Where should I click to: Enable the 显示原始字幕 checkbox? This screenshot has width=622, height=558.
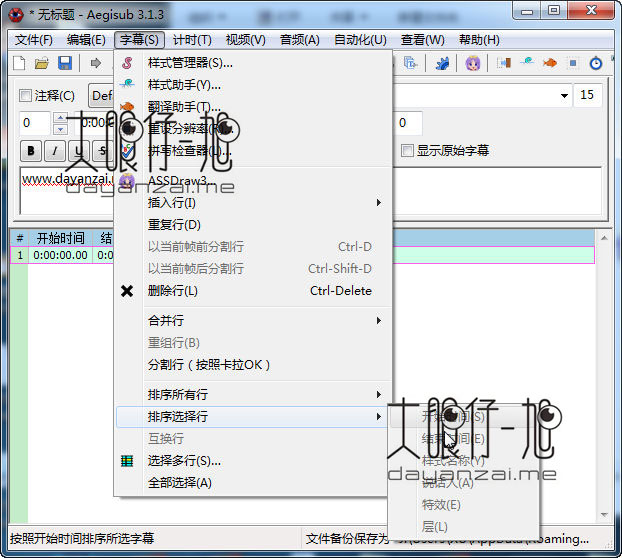(x=407, y=151)
